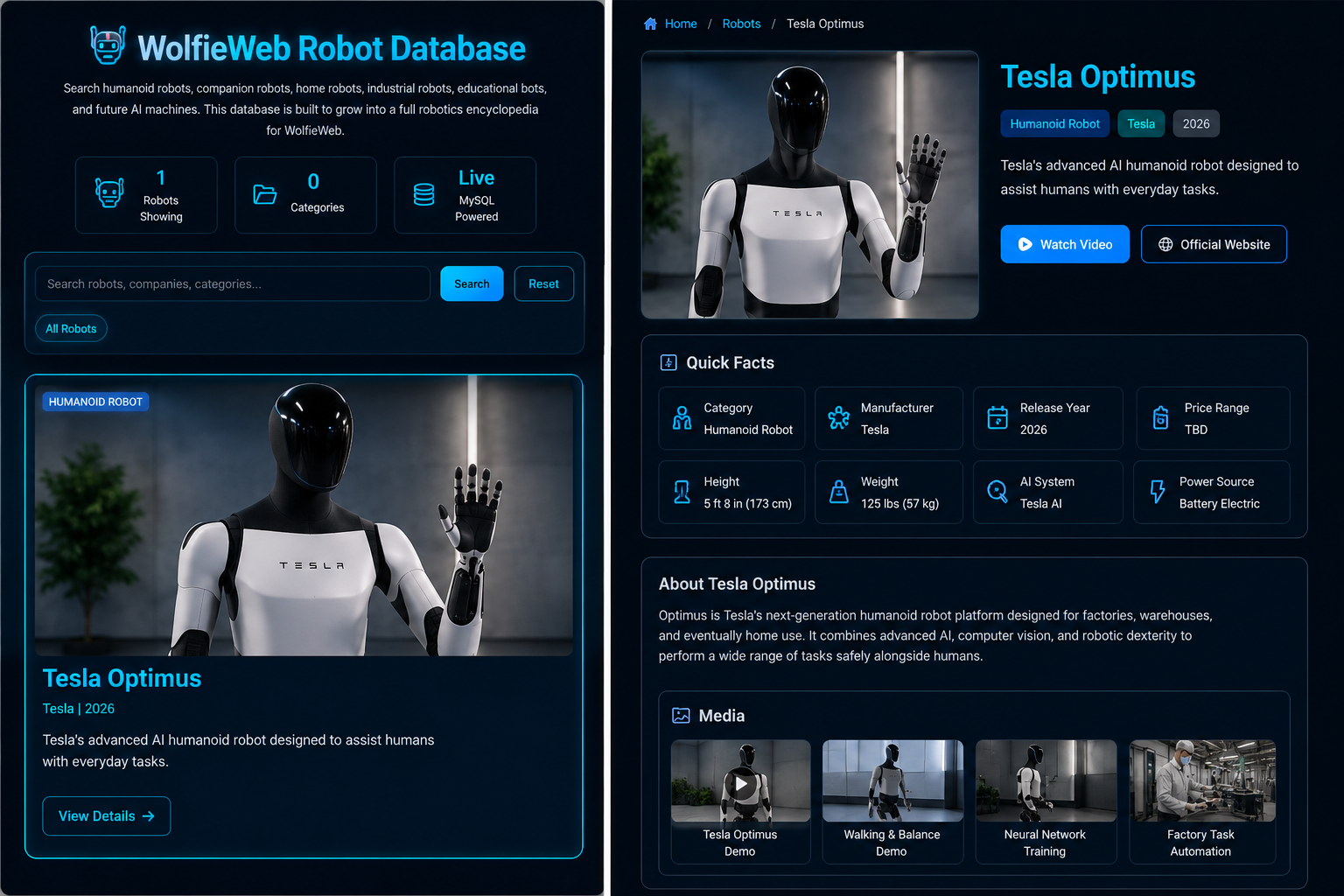Click the 'Tesla Optimus' breadcrumb text
This screenshot has width=1344, height=896.
point(825,24)
